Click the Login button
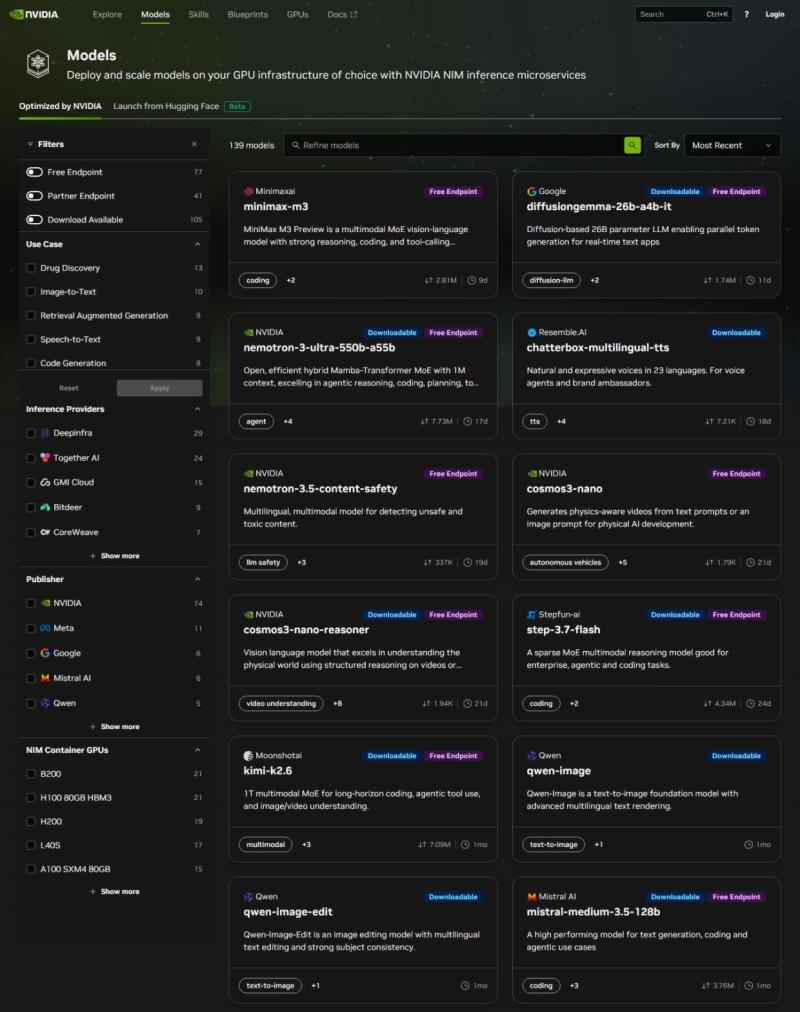This screenshot has height=1012, width=800. click(x=775, y=14)
